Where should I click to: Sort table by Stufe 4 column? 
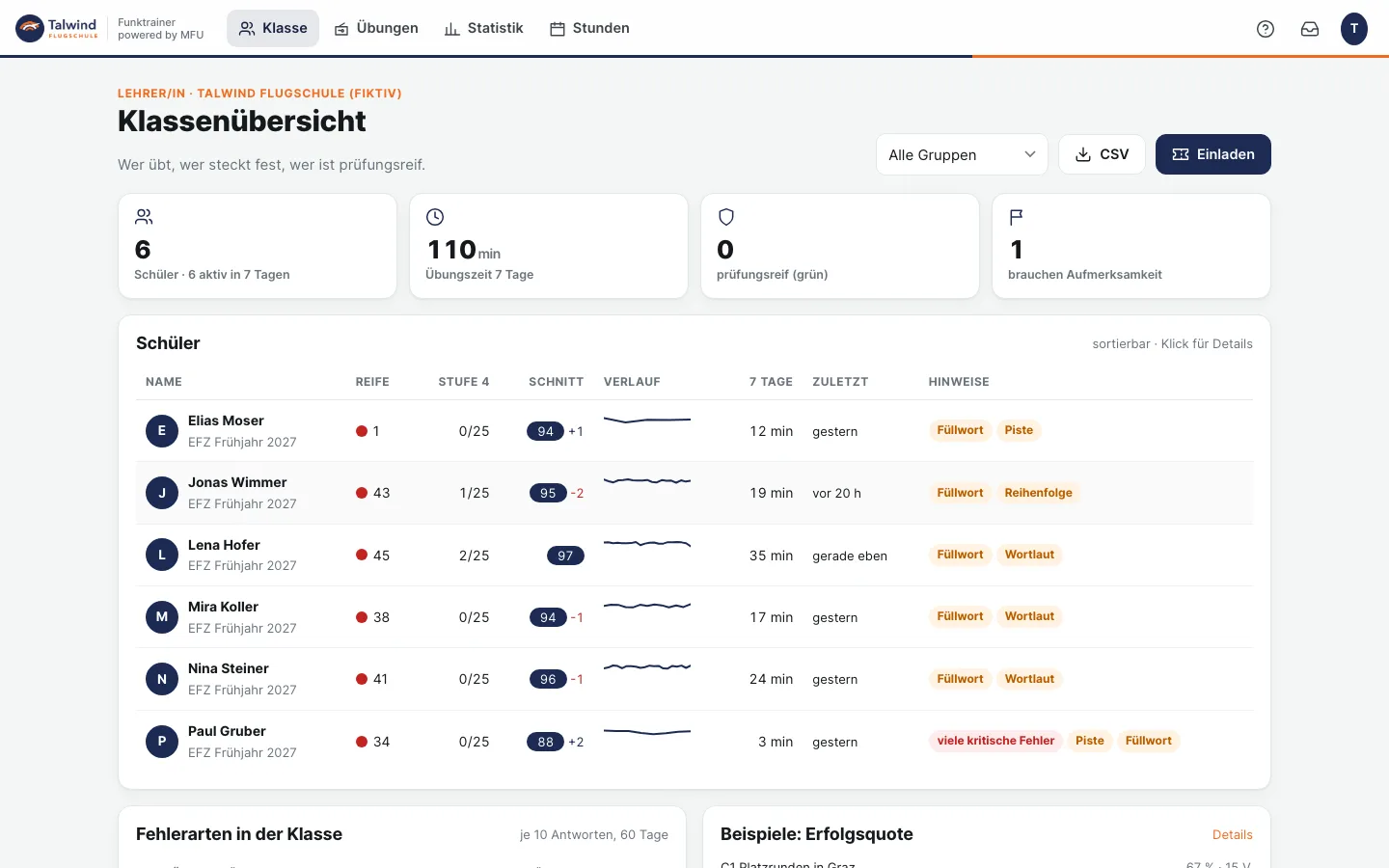464,382
